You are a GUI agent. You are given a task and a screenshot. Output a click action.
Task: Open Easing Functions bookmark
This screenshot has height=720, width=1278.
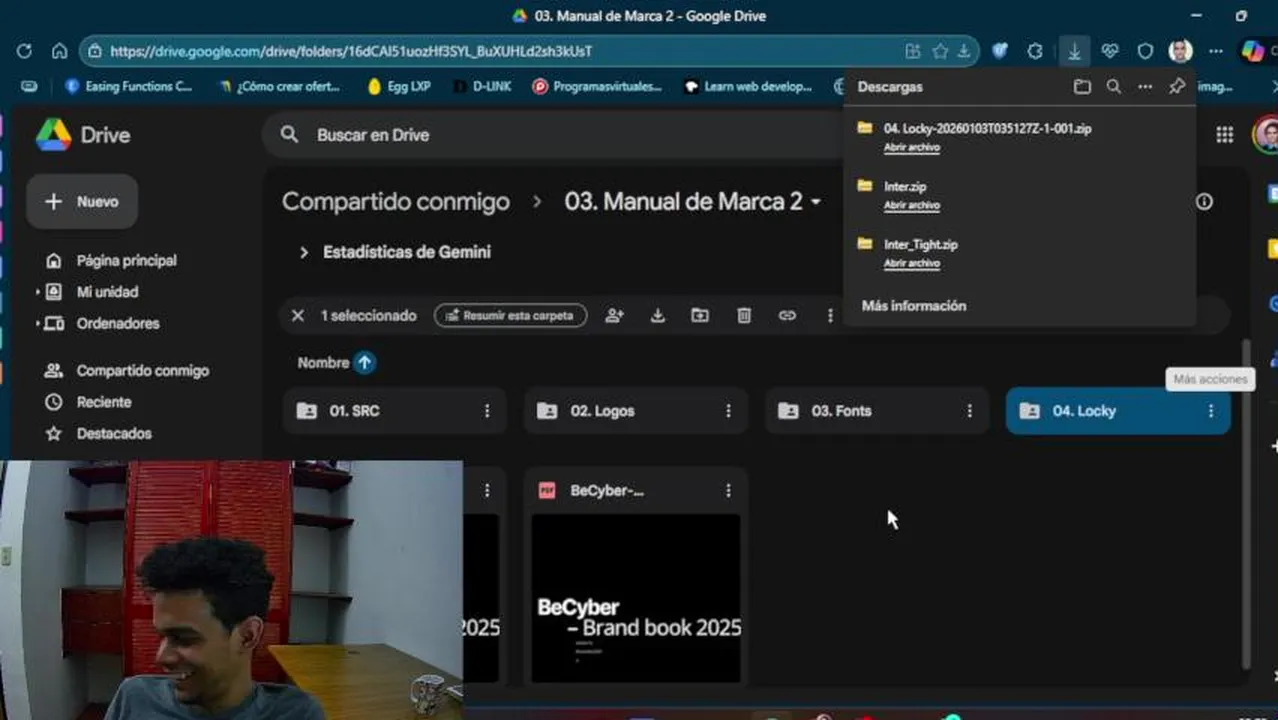128,87
